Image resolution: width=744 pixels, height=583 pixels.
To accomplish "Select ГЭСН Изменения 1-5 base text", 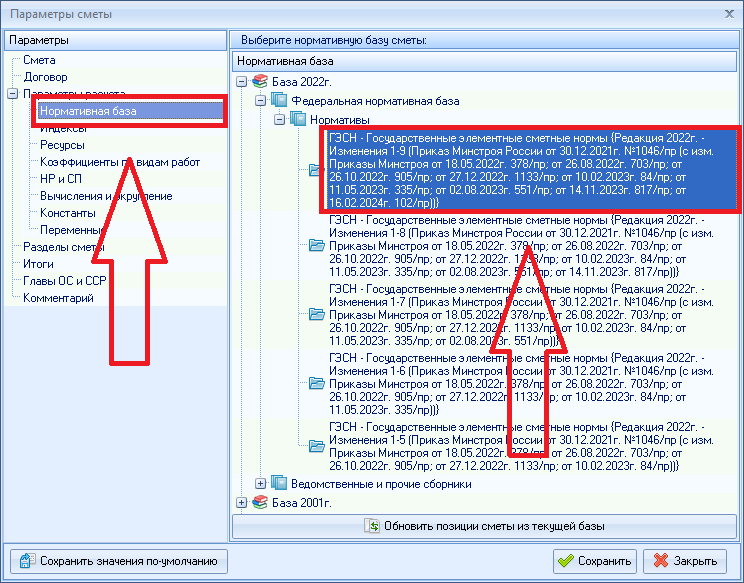I will tap(521, 446).
